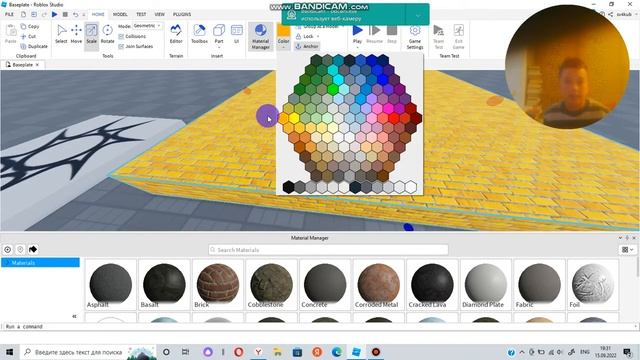Open the Windows Start menu

click(9, 352)
